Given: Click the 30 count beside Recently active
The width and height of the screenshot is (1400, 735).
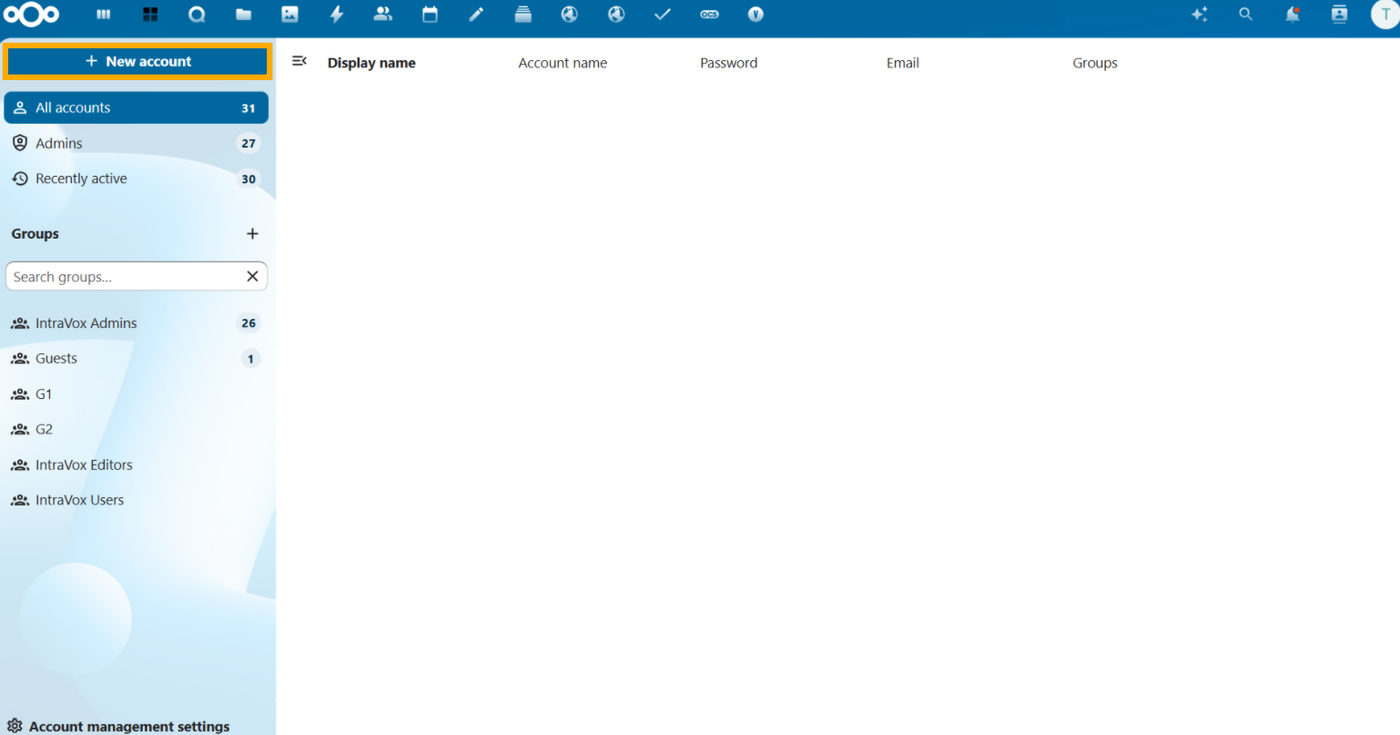Looking at the screenshot, I should [248, 179].
